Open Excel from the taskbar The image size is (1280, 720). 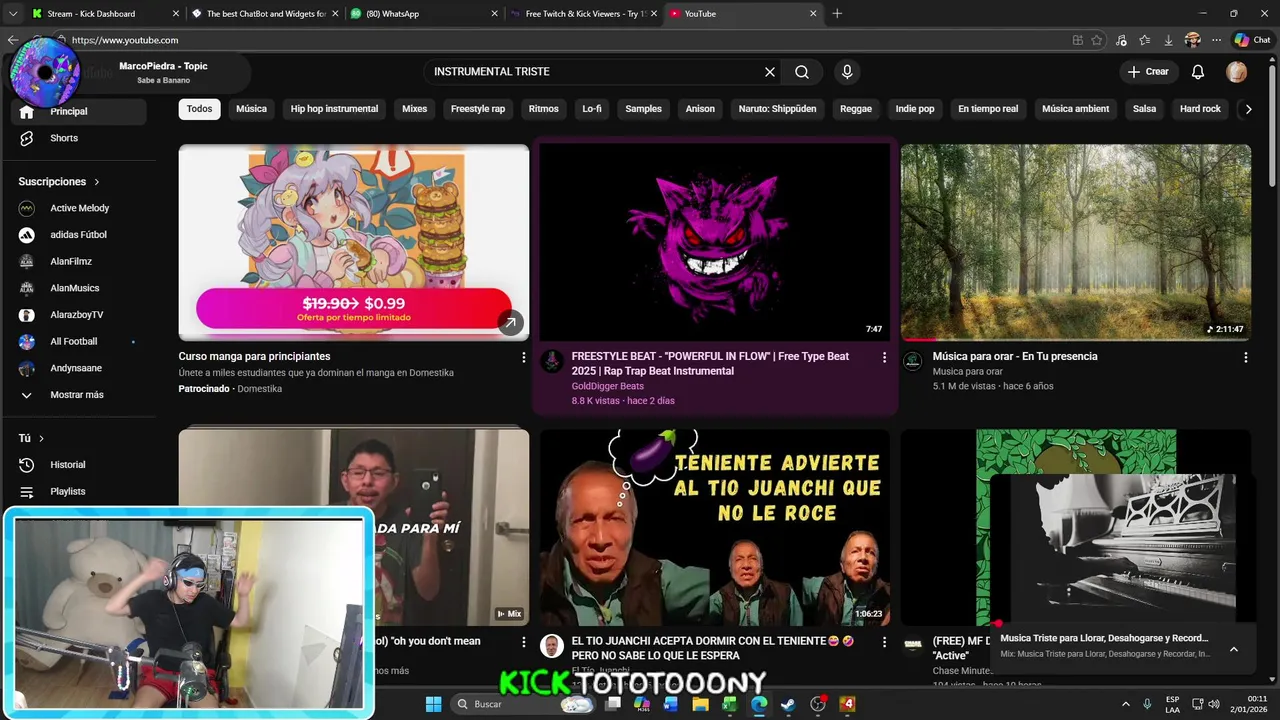[x=730, y=704]
